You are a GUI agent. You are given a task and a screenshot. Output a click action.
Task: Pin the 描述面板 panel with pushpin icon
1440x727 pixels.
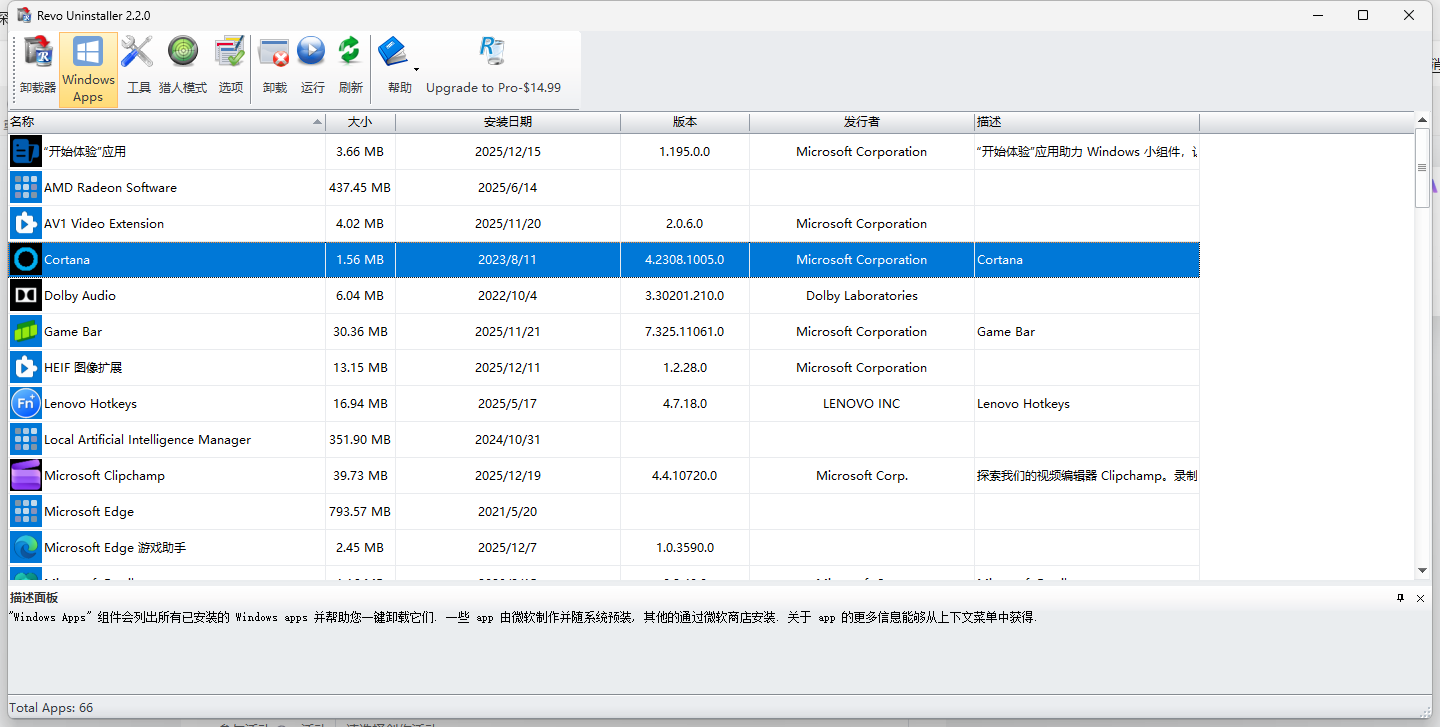(x=1401, y=598)
